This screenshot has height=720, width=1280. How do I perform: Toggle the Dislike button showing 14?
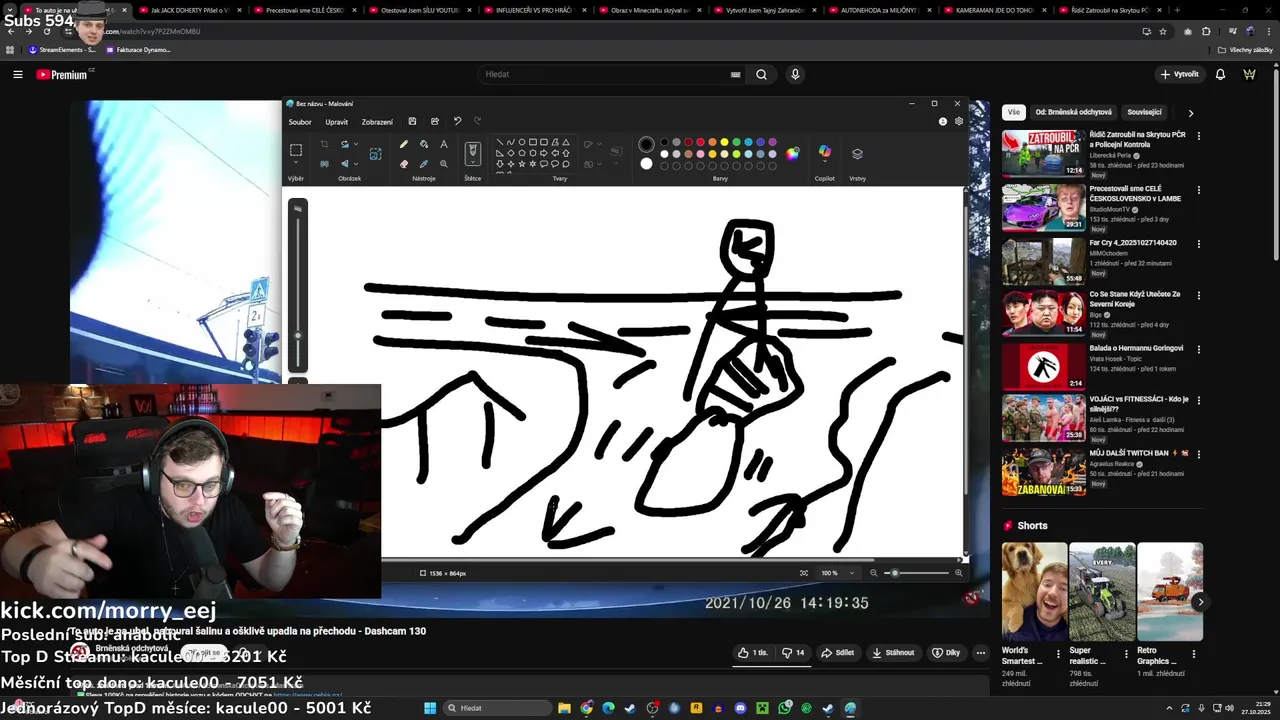[x=793, y=653]
